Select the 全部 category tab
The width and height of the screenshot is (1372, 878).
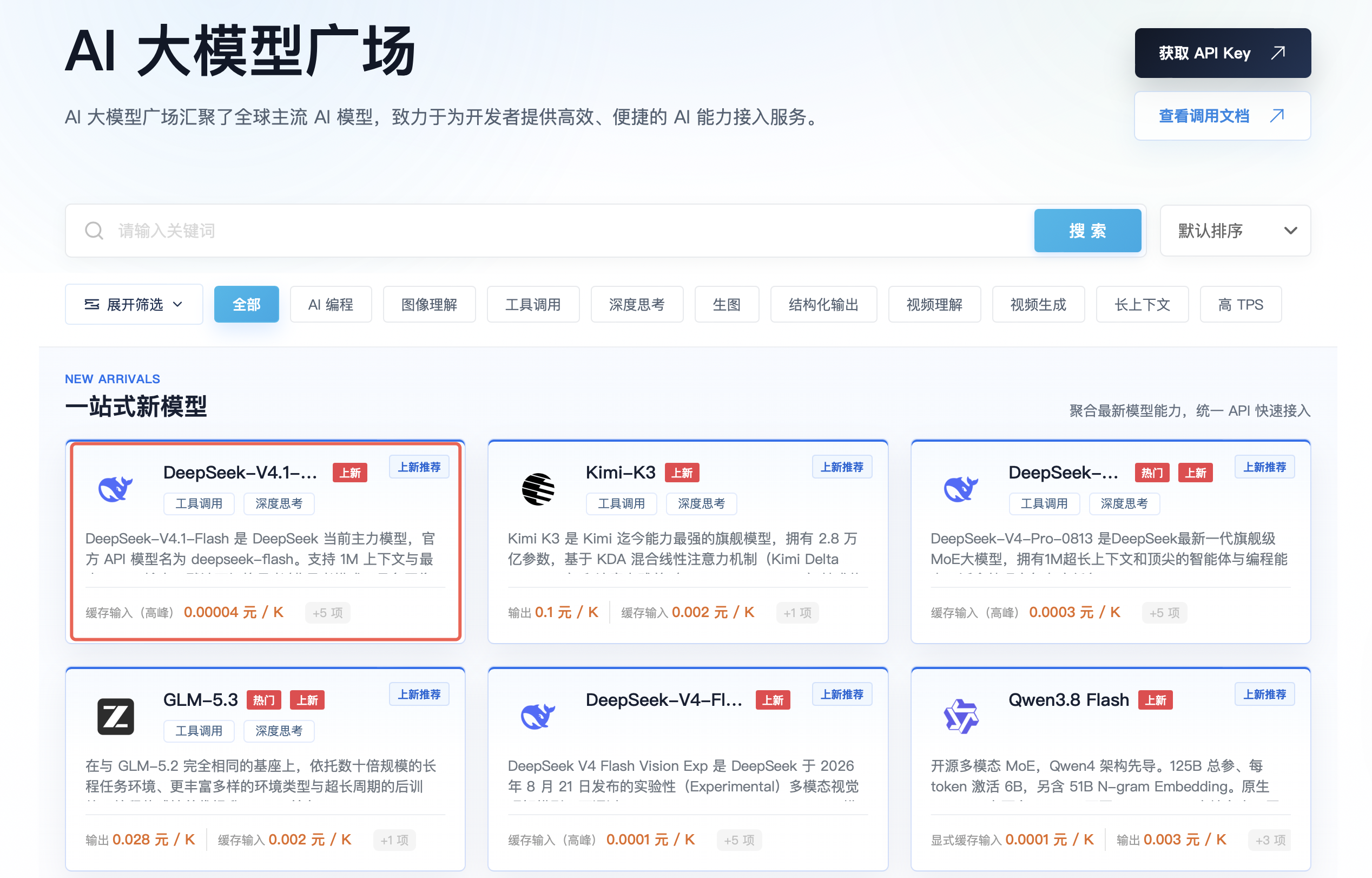tap(246, 304)
